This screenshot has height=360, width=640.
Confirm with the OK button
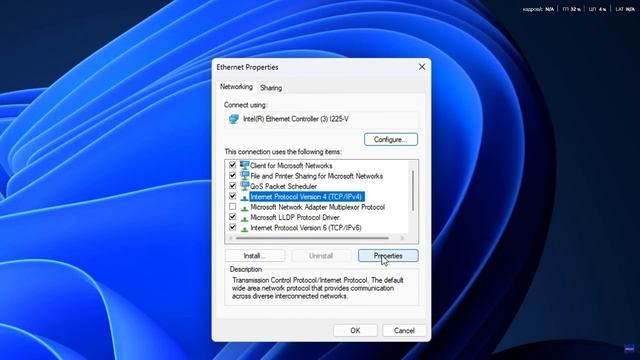tap(355, 331)
